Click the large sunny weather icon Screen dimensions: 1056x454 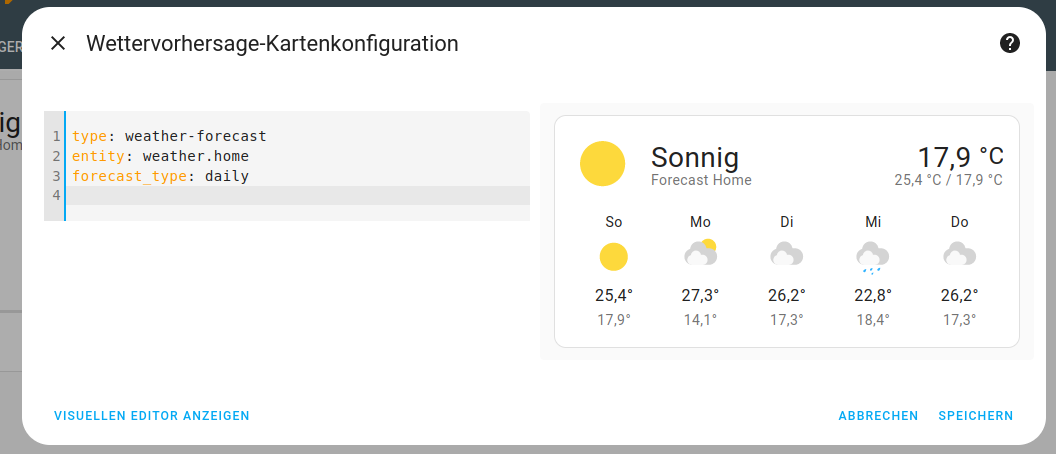(x=602, y=164)
